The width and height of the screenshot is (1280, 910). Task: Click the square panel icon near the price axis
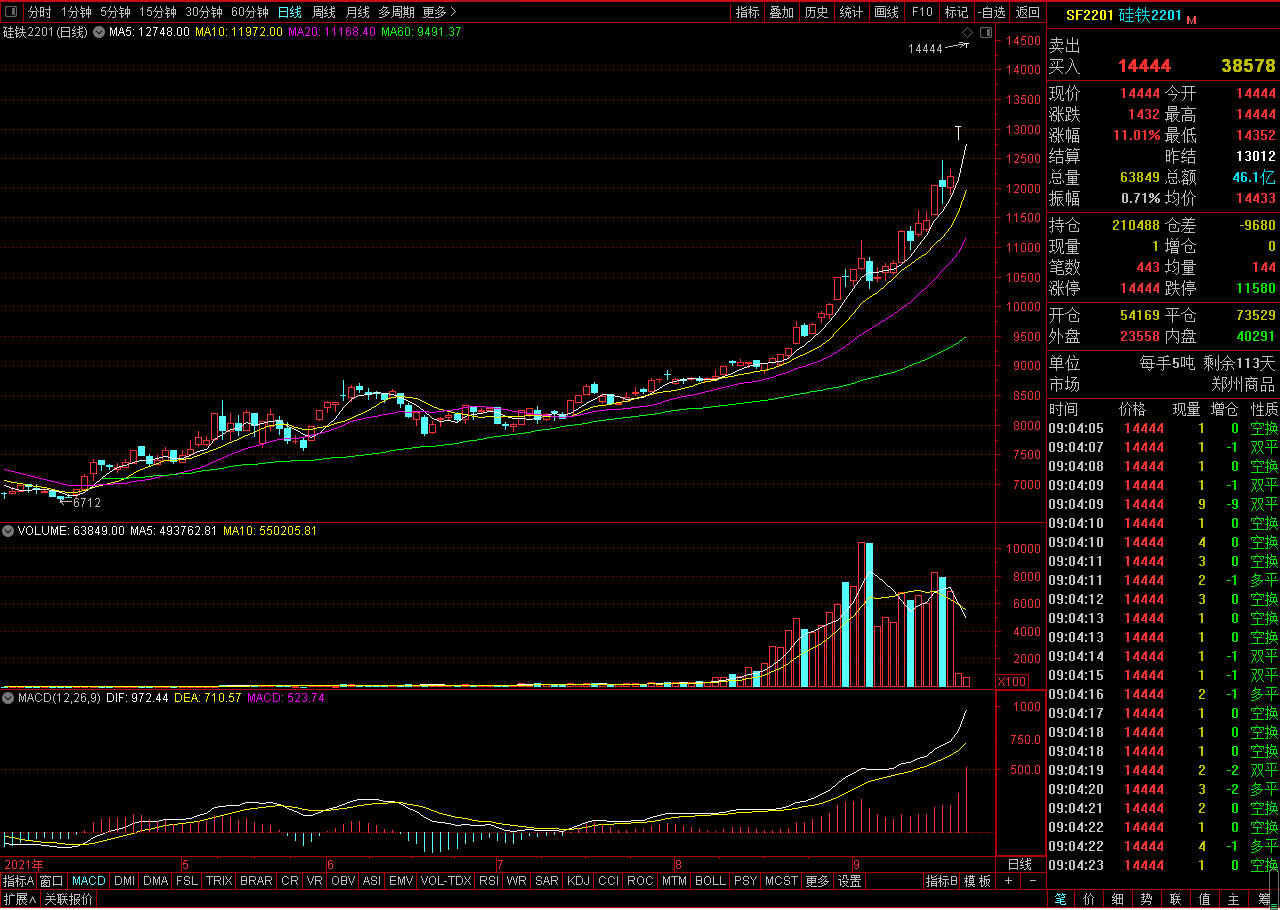(986, 33)
